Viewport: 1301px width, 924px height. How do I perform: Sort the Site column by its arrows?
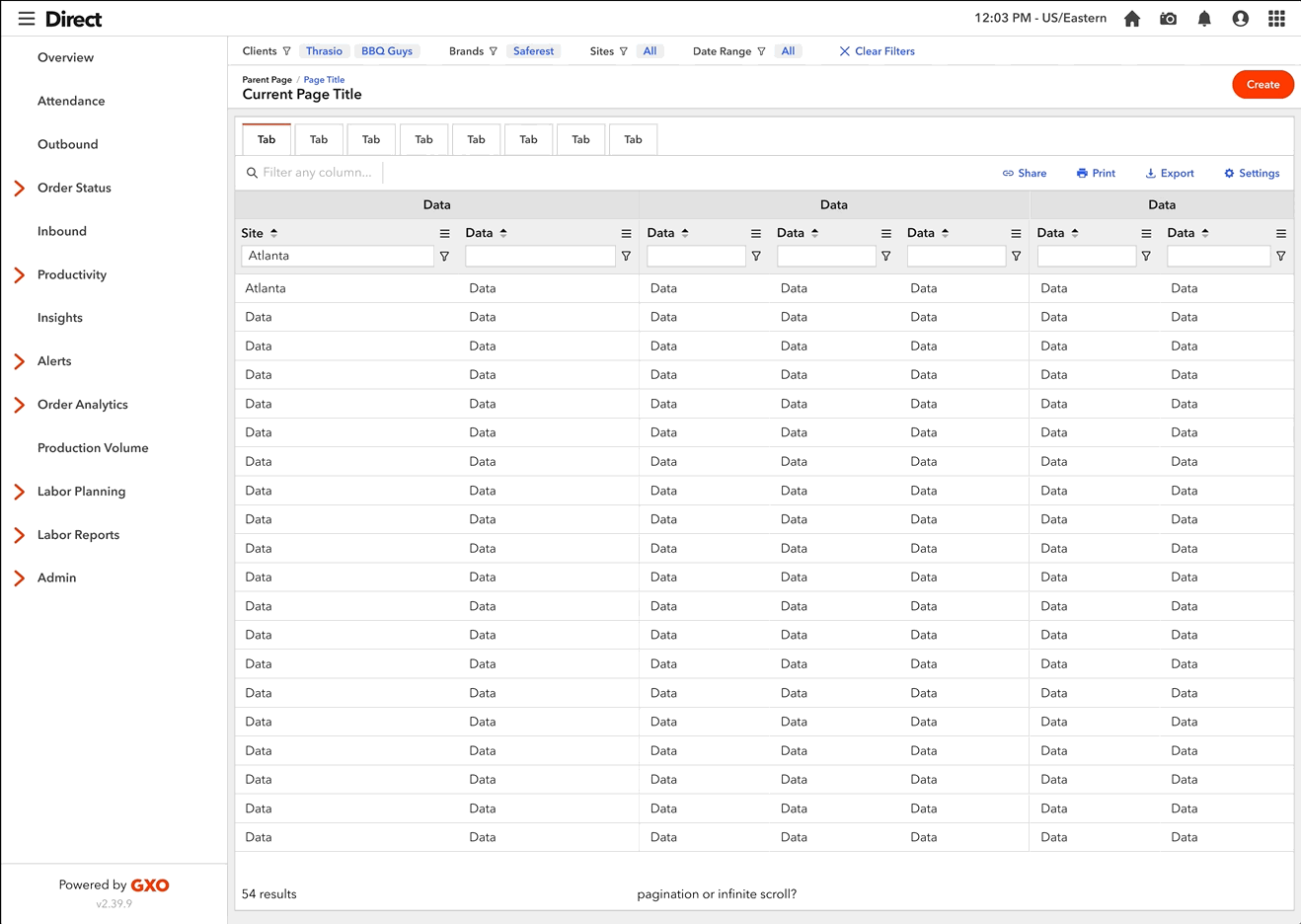pyautogui.click(x=273, y=232)
